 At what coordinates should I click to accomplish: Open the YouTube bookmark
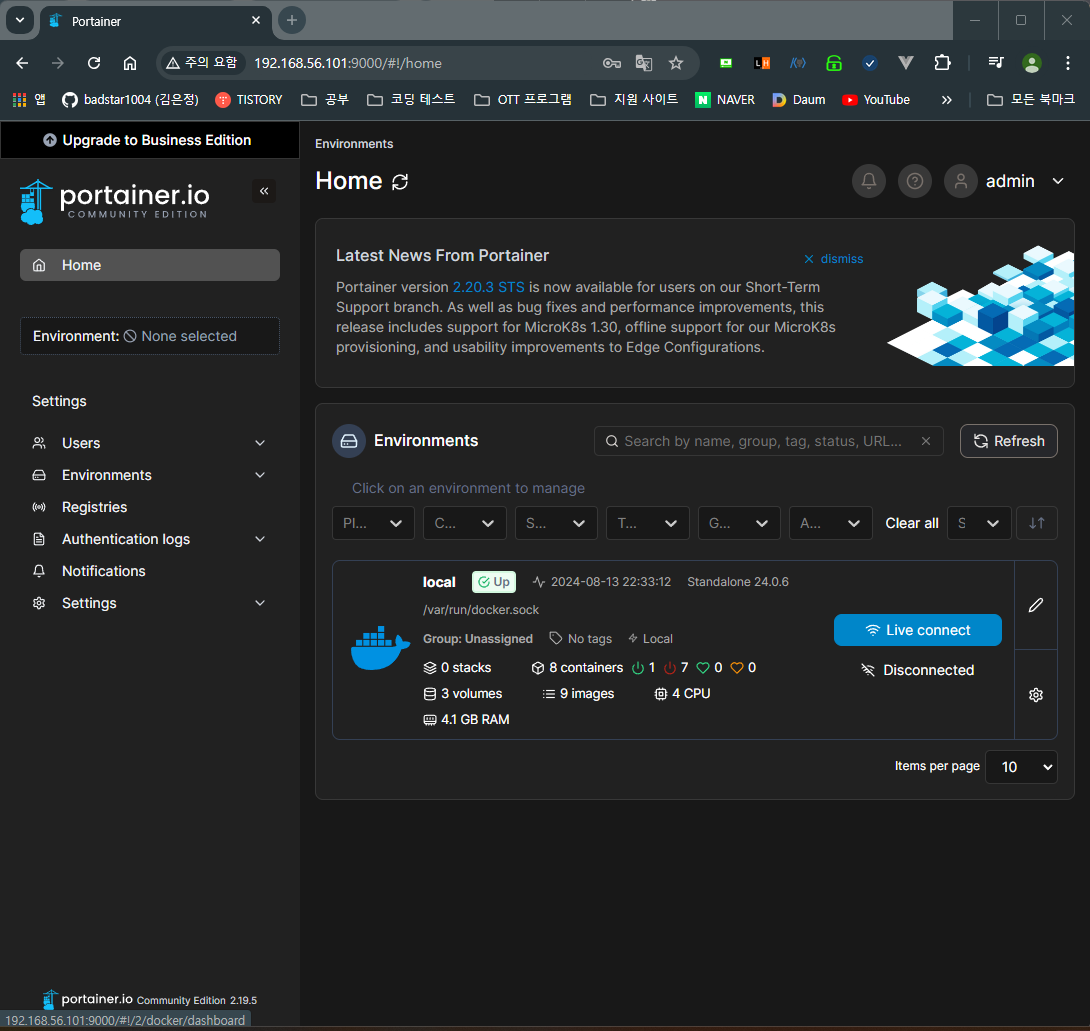[876, 100]
